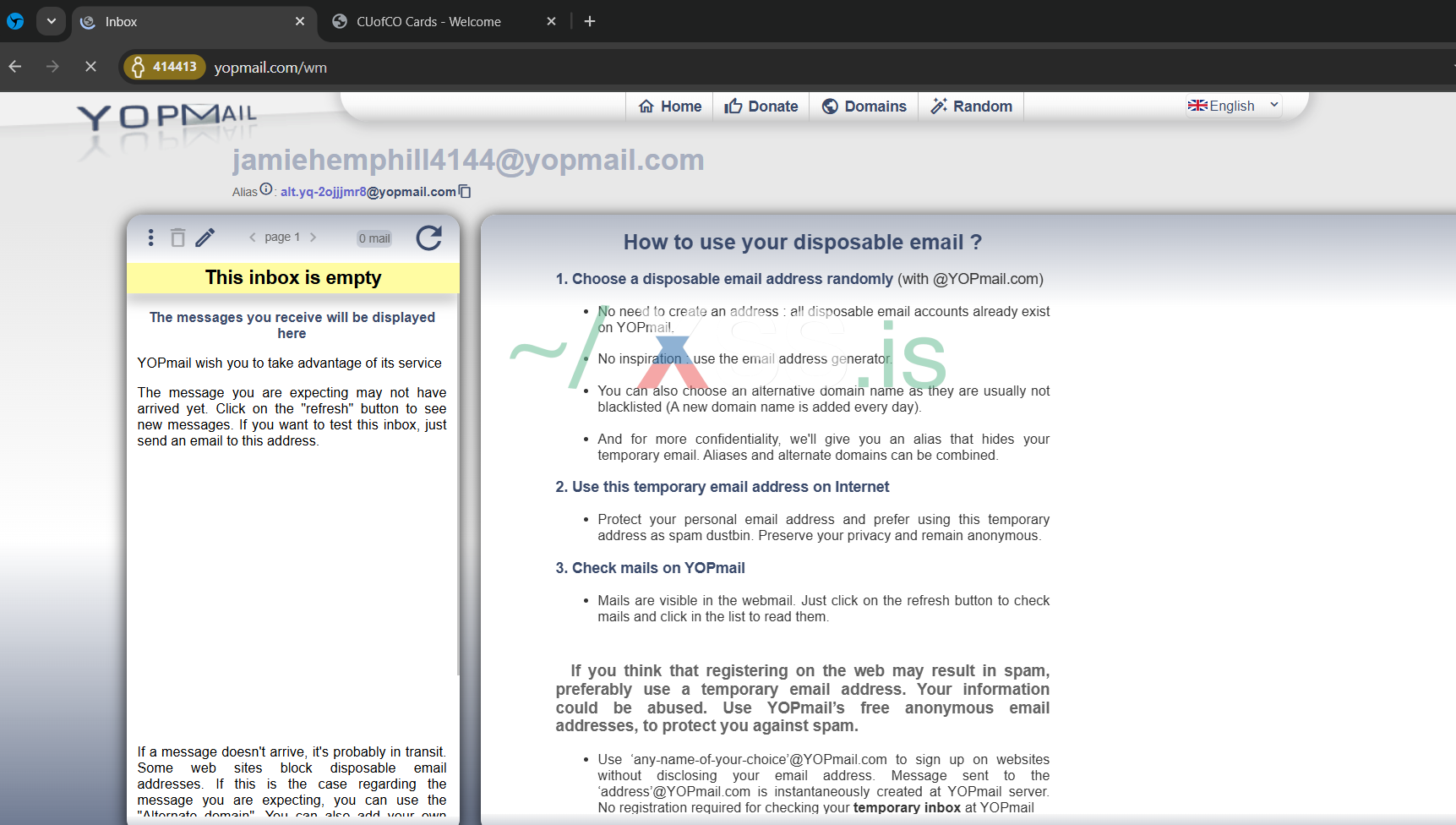
Task: Refresh the inbox with the circular arrow
Action: pyautogui.click(x=429, y=238)
